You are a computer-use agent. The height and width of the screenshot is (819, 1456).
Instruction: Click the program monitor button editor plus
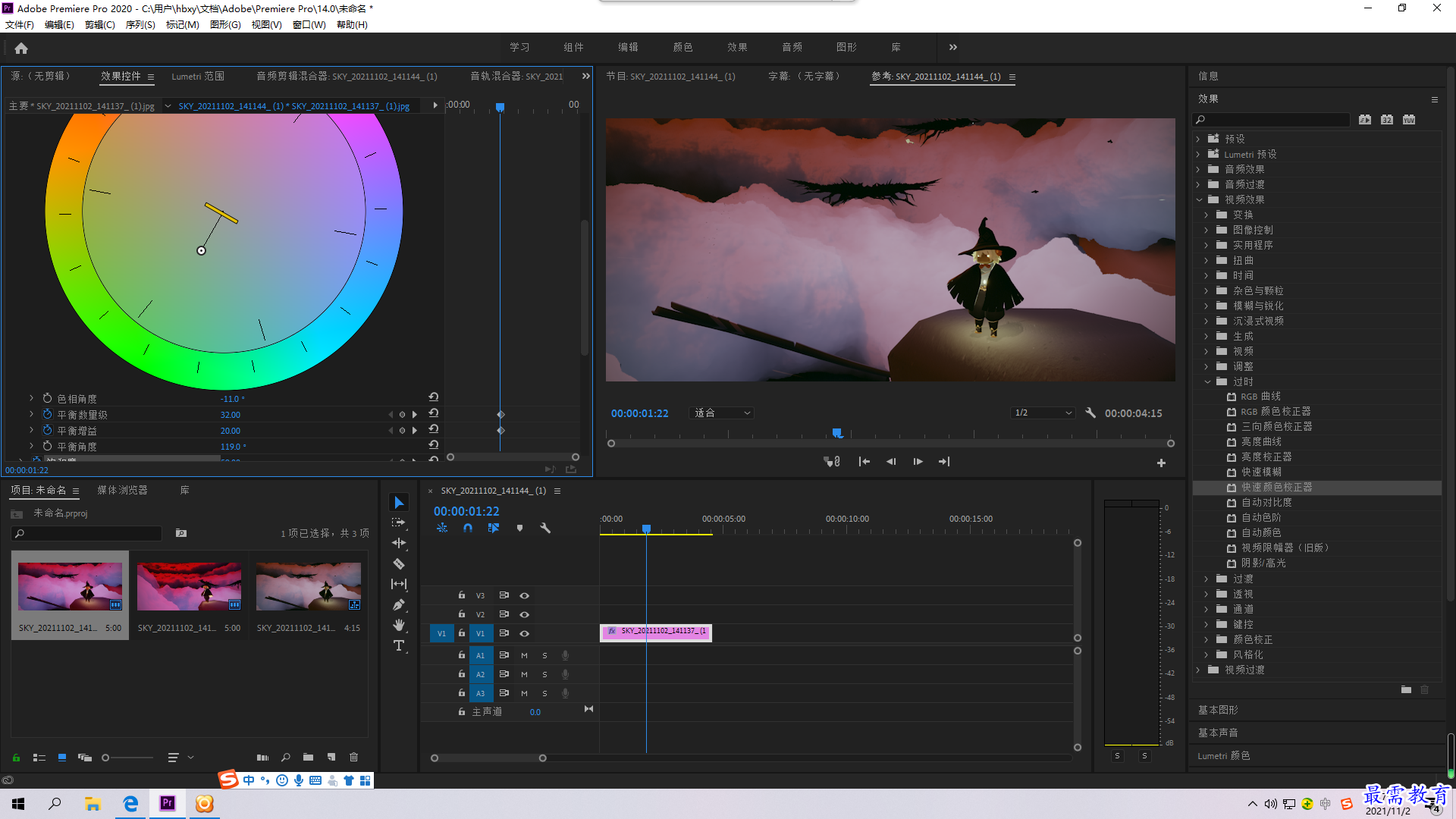[x=1161, y=463]
